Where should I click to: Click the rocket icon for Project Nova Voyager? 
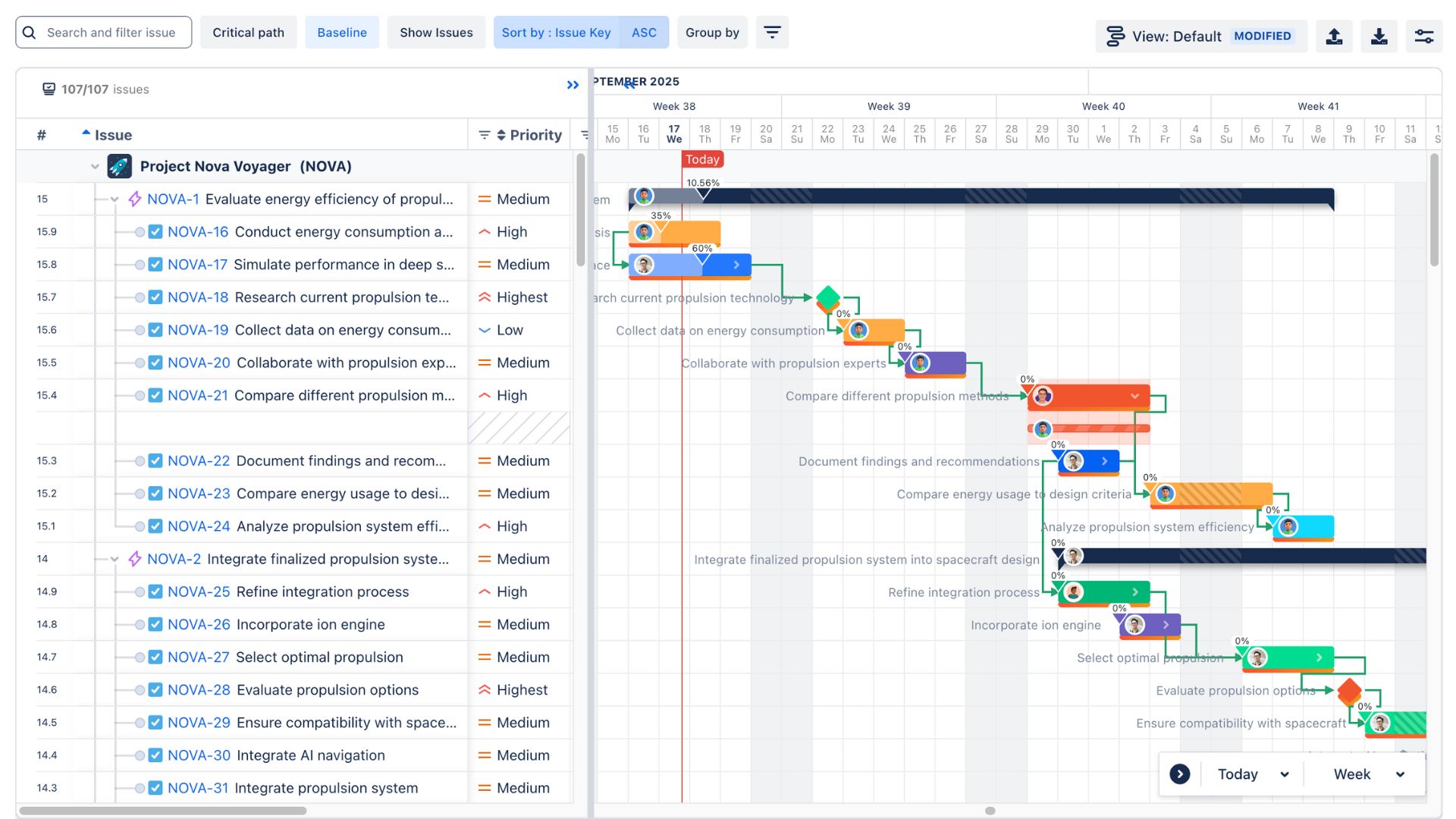click(119, 166)
